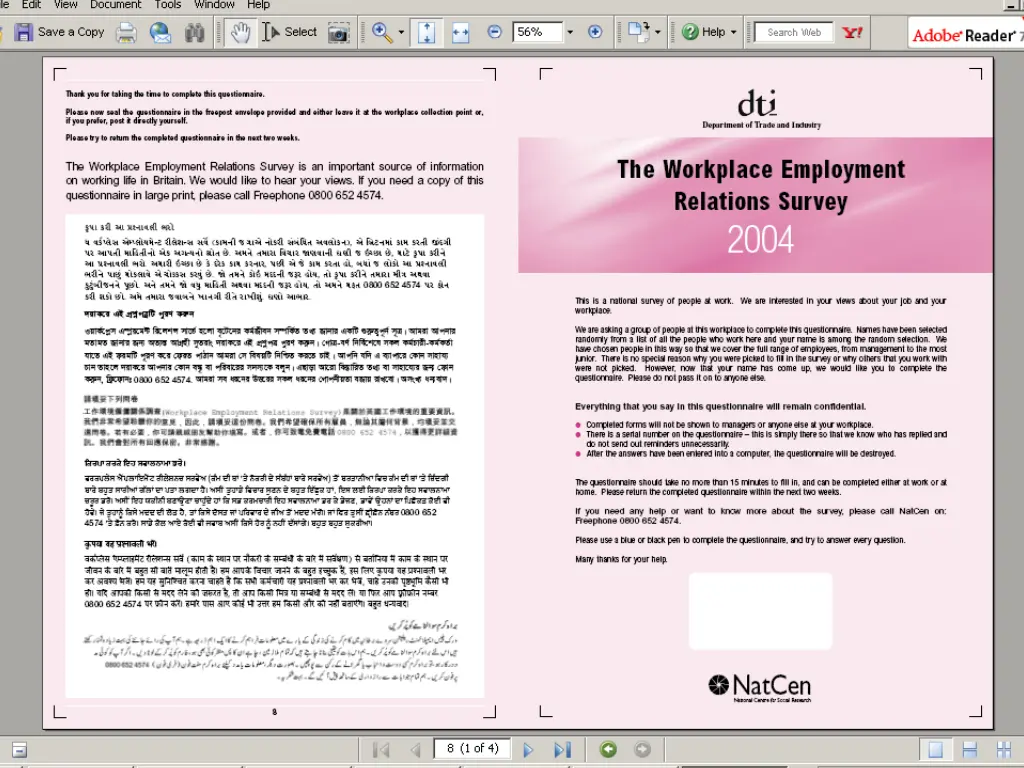Click the minus zoom out button
Screen dimensions: 1024x768
[494, 32]
